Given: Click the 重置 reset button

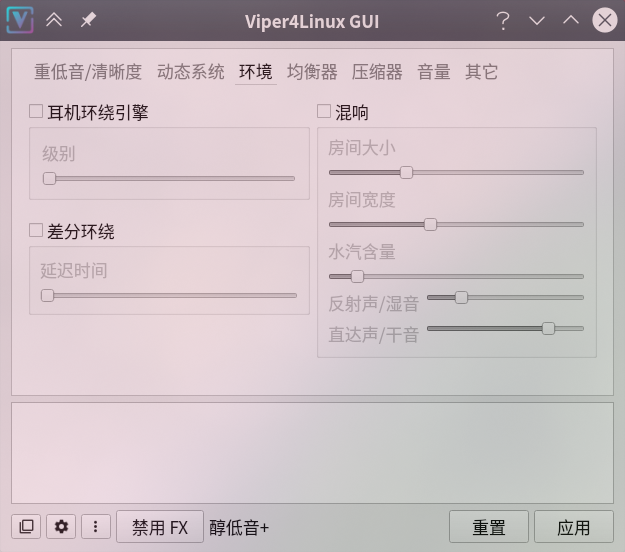Looking at the screenshot, I should pyautogui.click(x=489, y=527).
